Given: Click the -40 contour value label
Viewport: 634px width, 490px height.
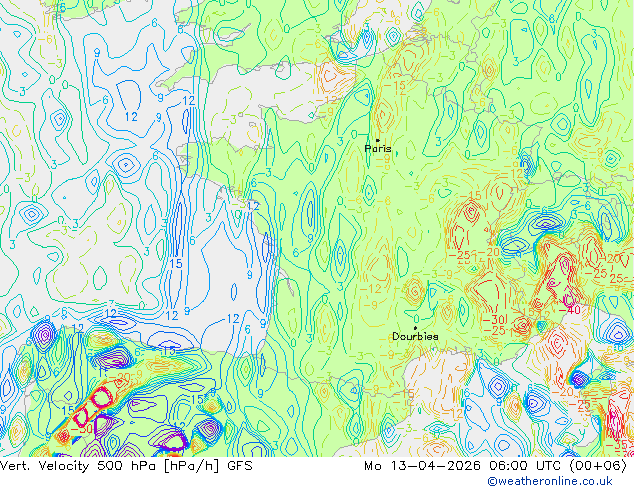Looking at the screenshot, I should click(x=569, y=310).
